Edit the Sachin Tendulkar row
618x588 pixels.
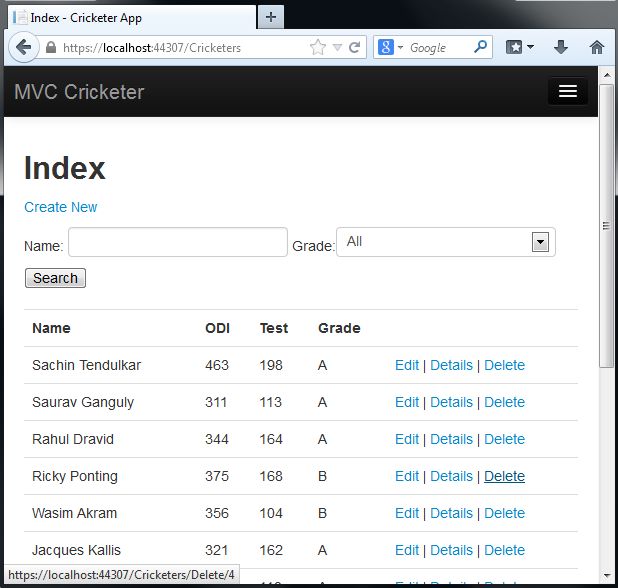[x=407, y=365]
